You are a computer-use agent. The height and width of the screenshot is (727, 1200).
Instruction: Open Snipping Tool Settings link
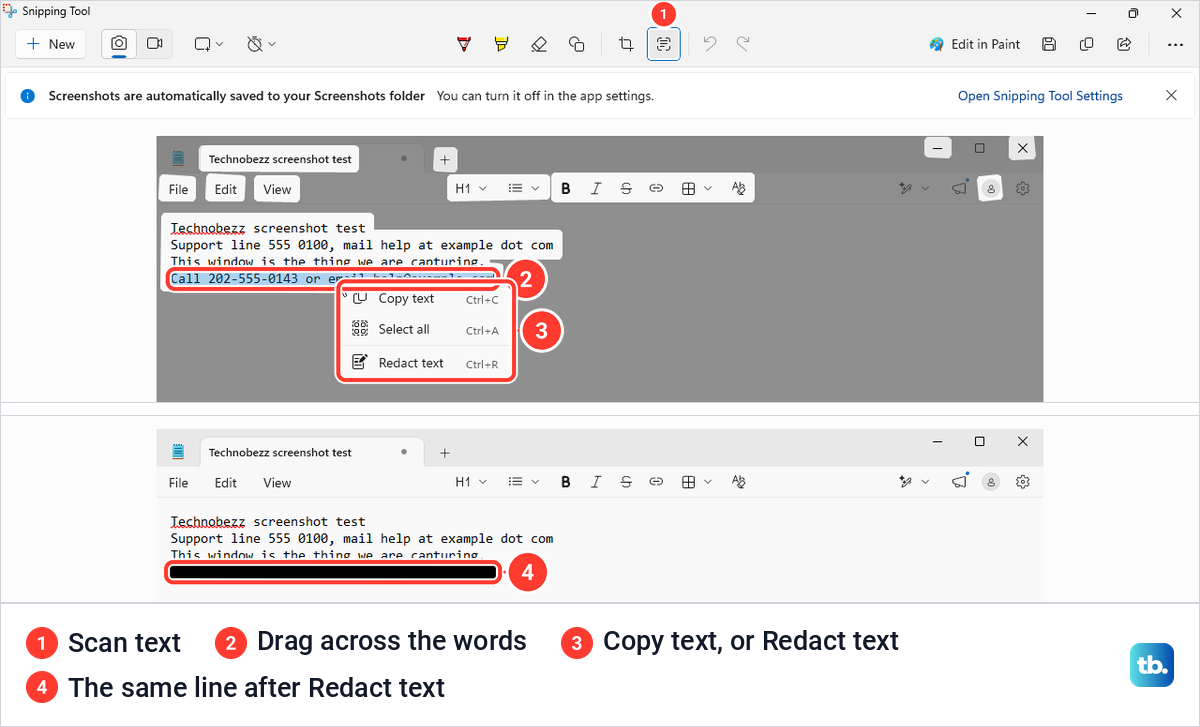click(x=1040, y=96)
